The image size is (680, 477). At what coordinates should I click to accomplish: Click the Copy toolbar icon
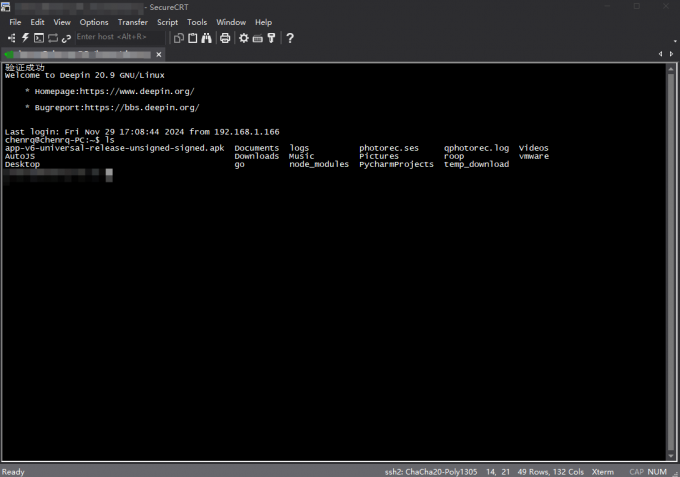[179, 38]
